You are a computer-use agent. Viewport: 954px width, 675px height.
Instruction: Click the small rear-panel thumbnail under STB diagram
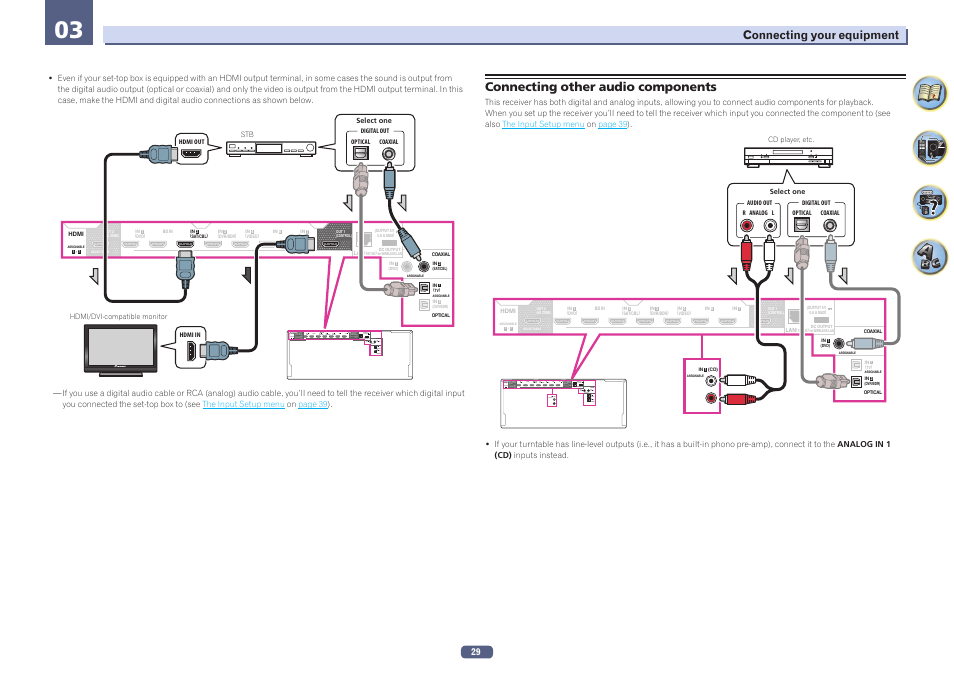pyautogui.click(x=350, y=355)
